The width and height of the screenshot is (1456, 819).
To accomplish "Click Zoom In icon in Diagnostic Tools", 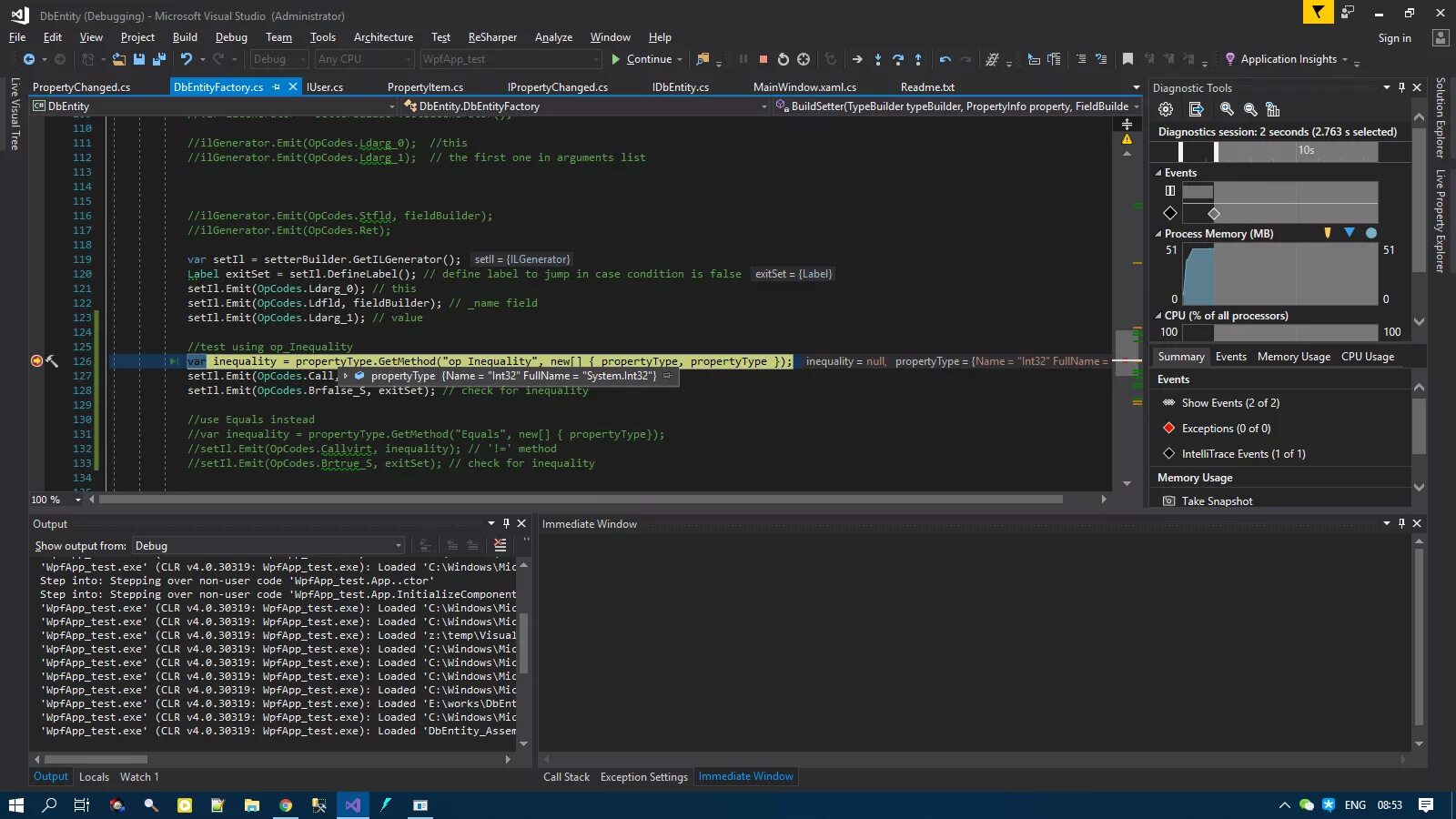I will [1227, 109].
